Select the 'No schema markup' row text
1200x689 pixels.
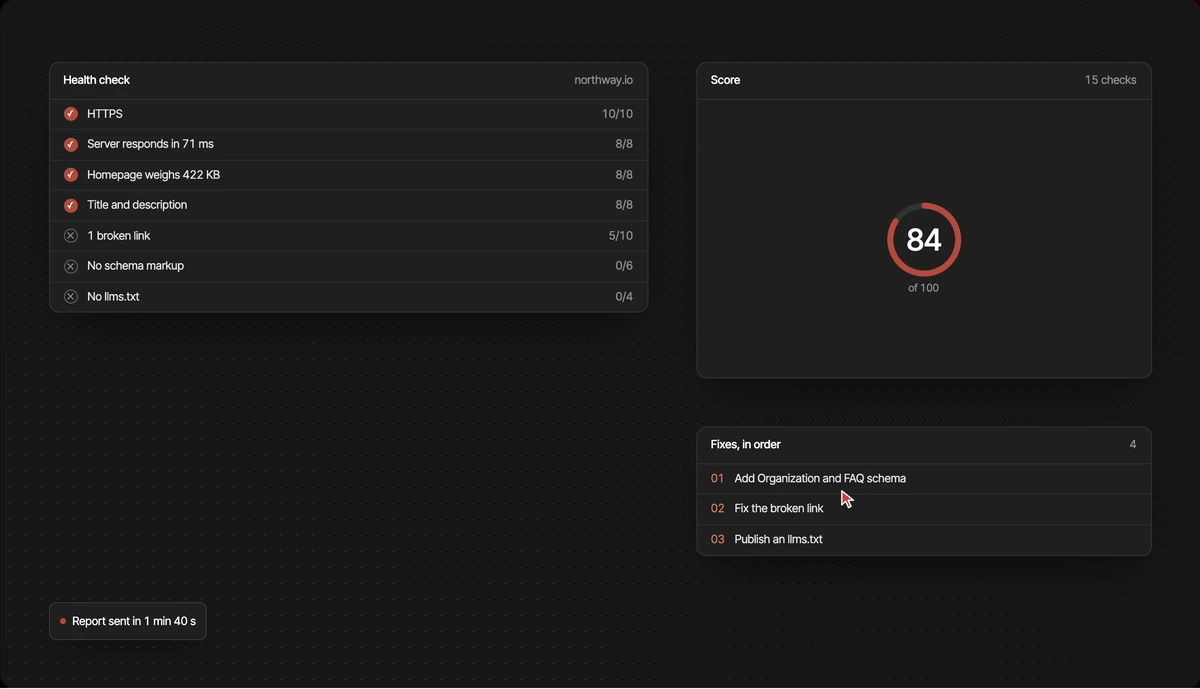point(135,266)
